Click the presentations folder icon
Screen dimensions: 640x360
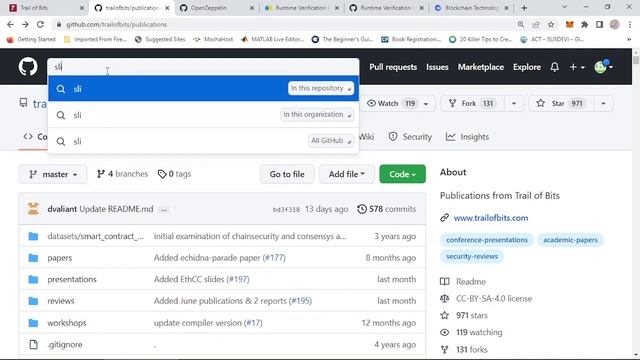tap(33, 280)
